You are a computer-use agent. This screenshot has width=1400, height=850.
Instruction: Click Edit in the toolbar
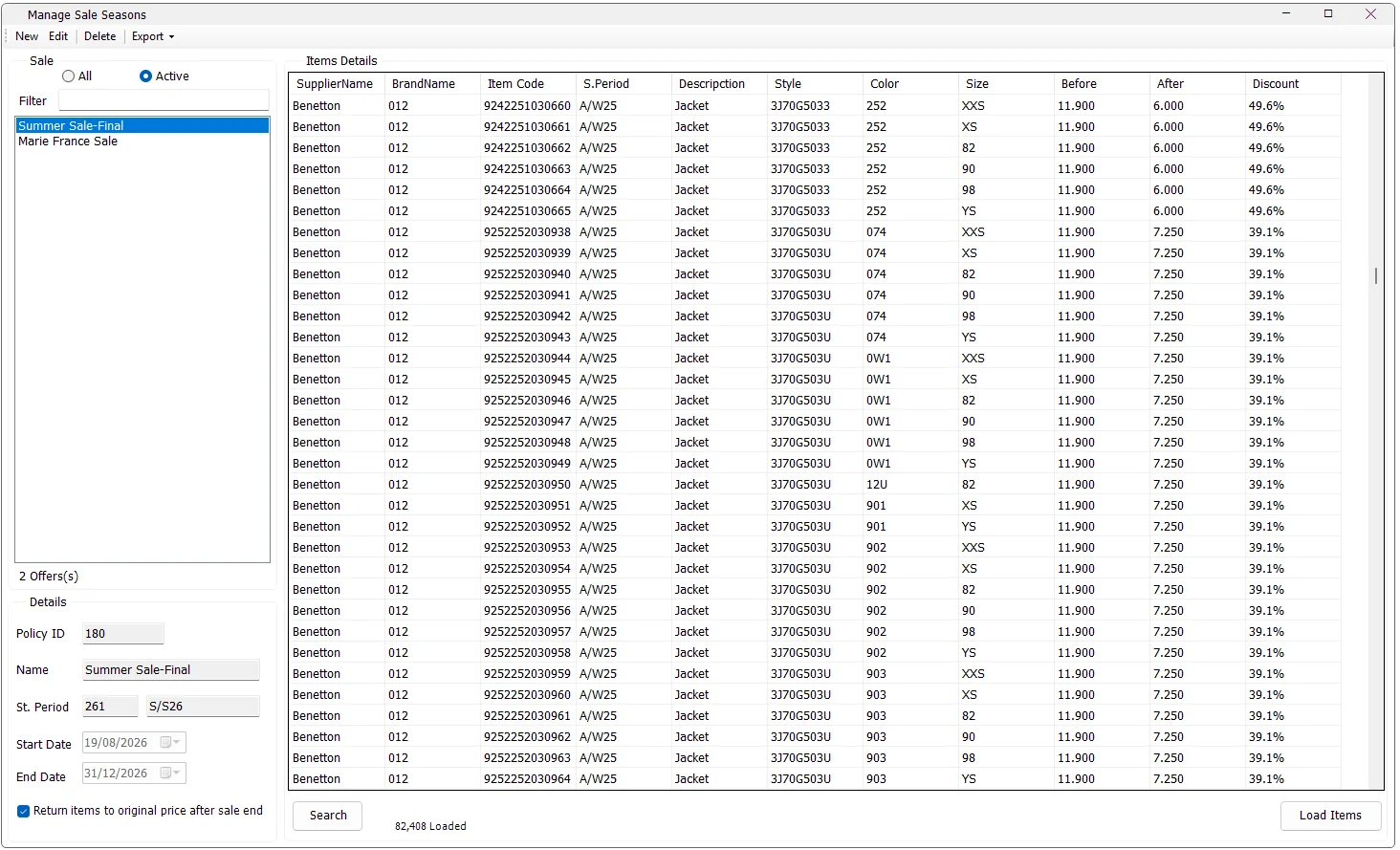[58, 36]
